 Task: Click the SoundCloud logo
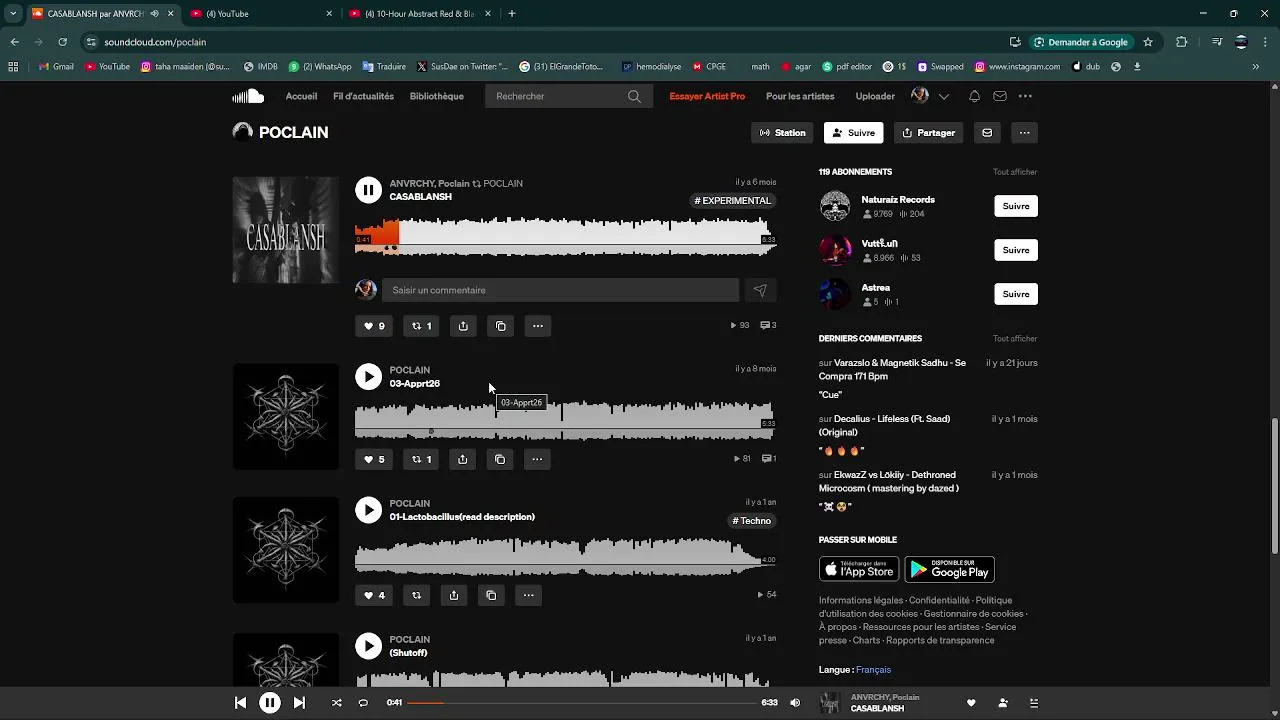pyautogui.click(x=248, y=96)
